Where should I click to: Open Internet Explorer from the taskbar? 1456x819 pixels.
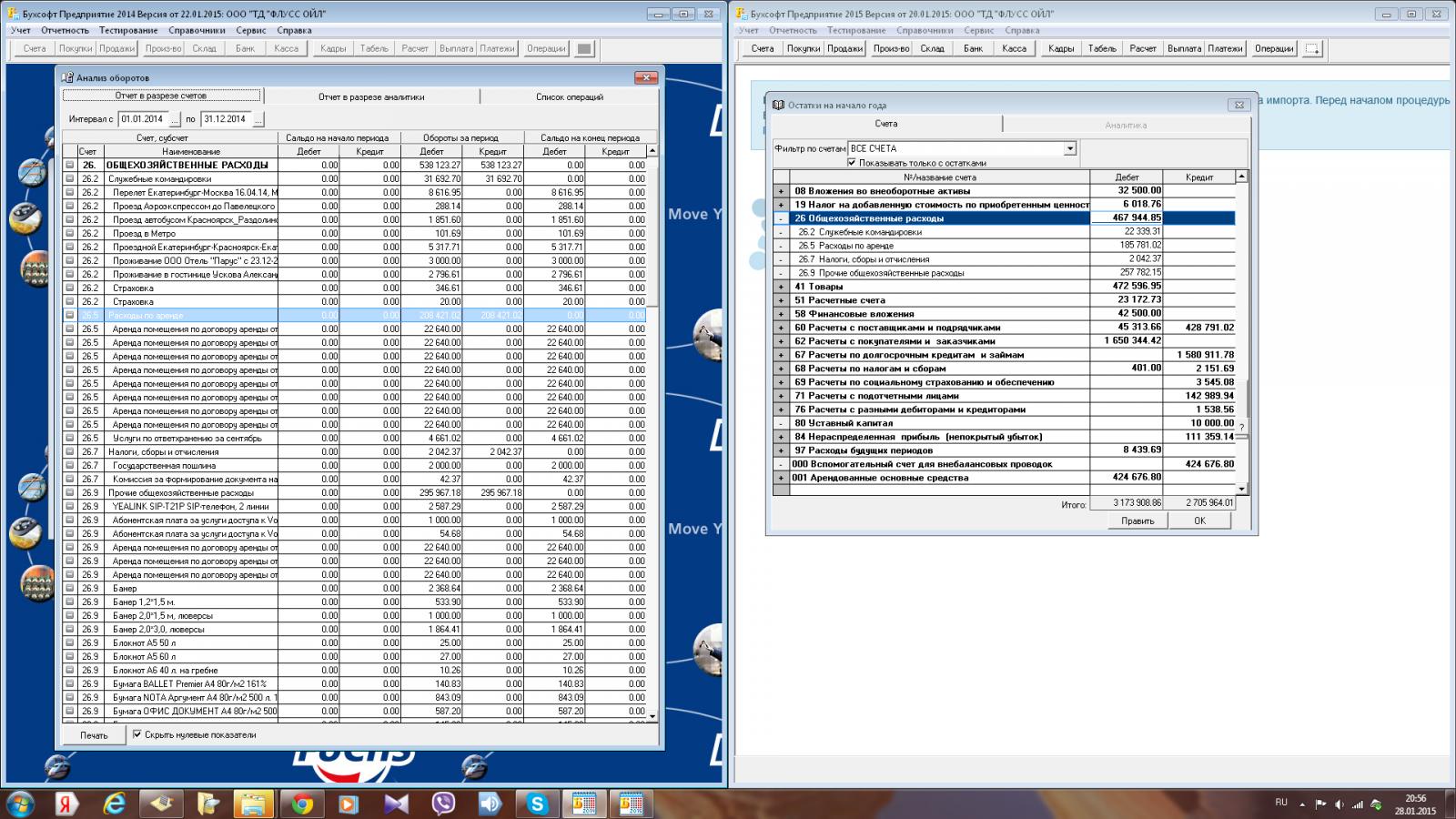(x=114, y=804)
